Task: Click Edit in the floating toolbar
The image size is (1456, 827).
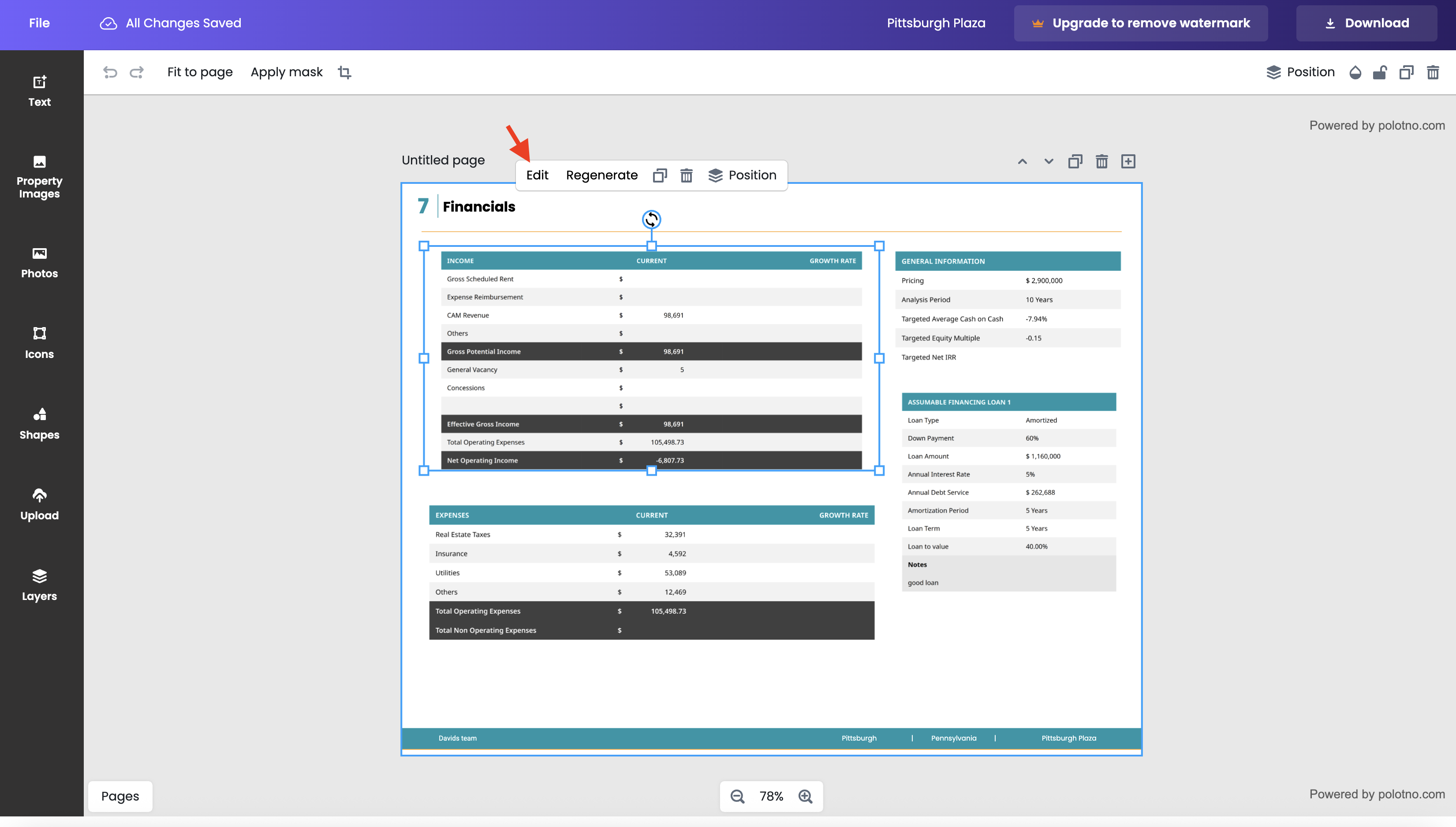Action: point(537,175)
